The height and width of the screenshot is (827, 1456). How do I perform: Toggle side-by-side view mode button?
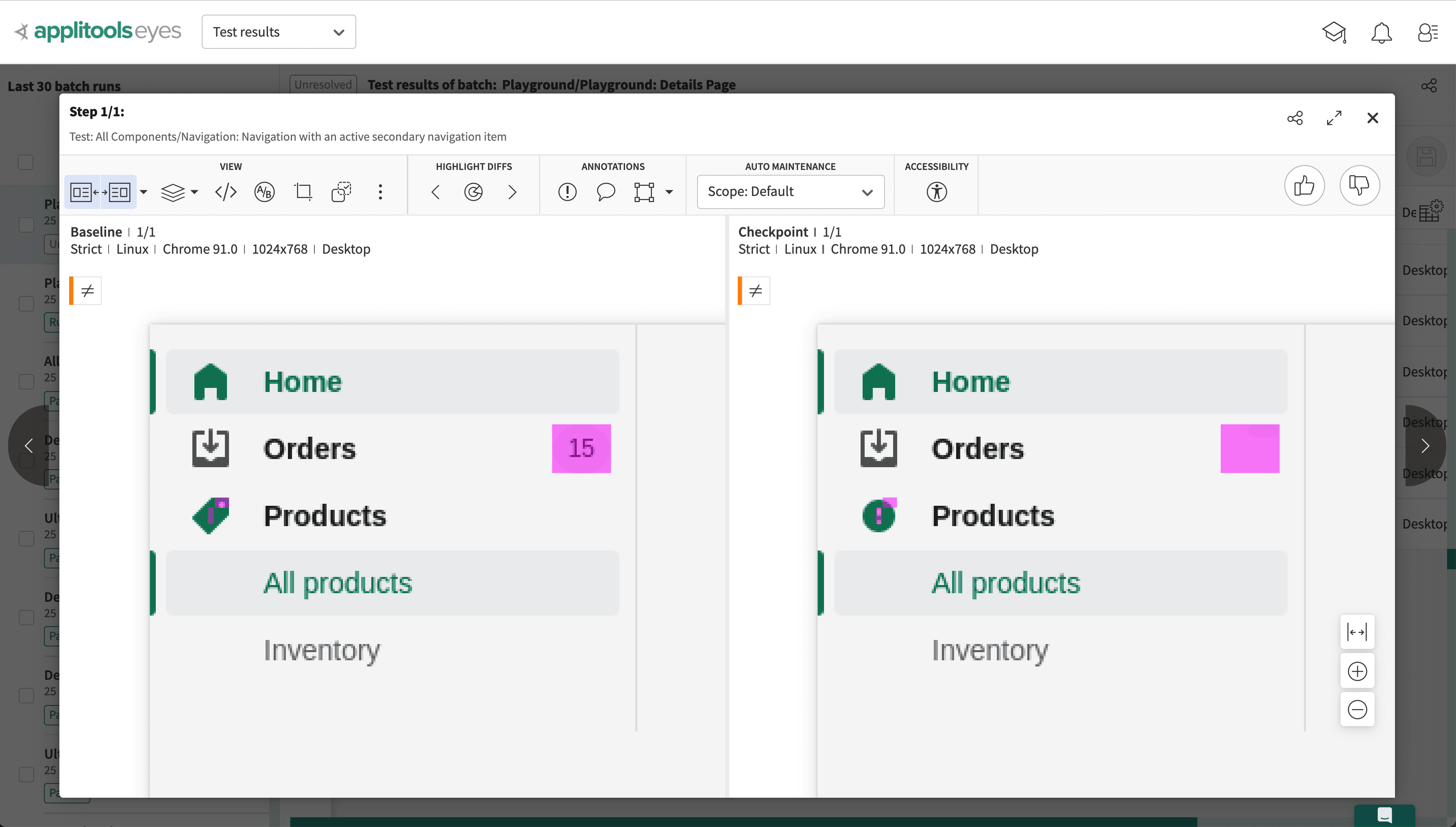tap(100, 192)
